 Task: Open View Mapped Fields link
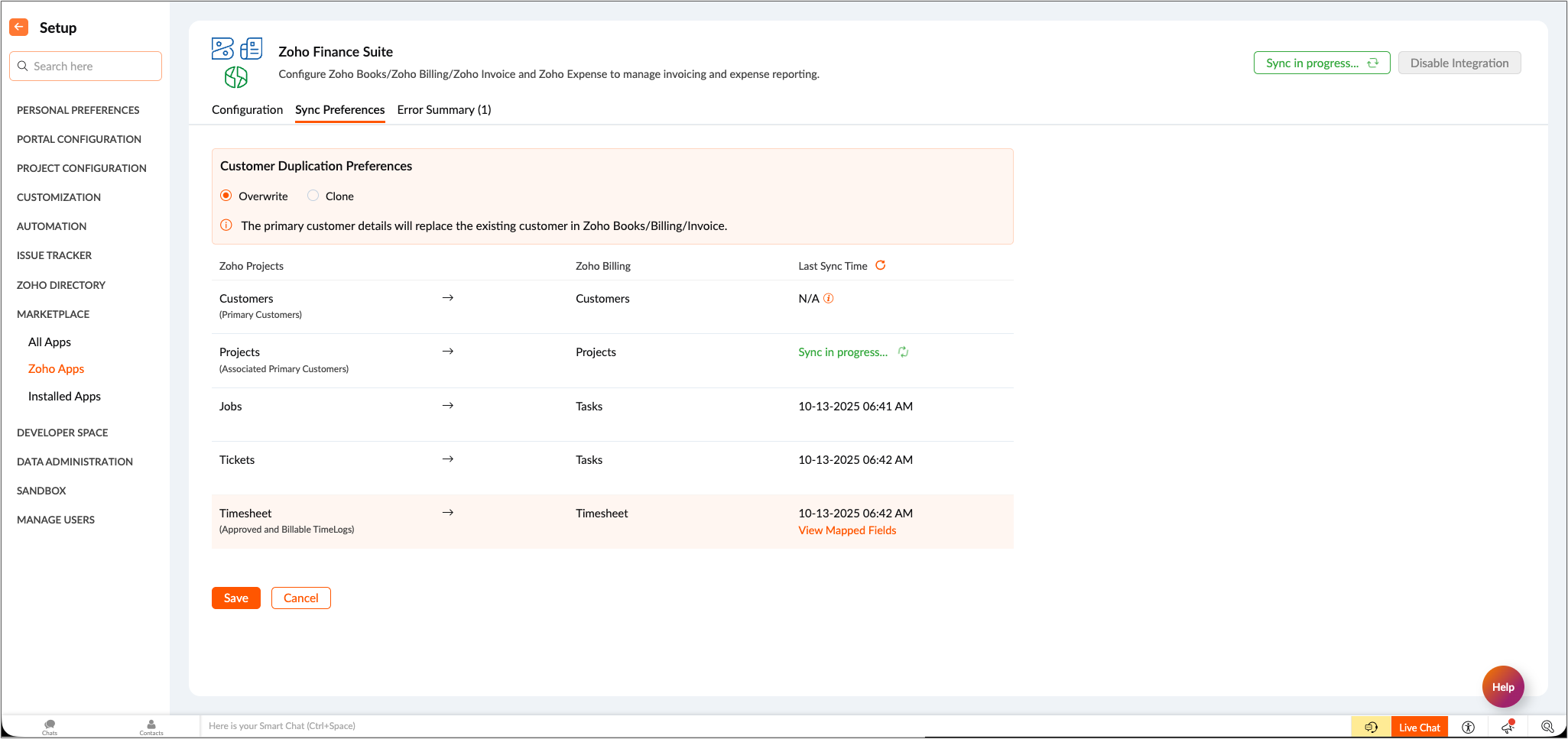(848, 530)
